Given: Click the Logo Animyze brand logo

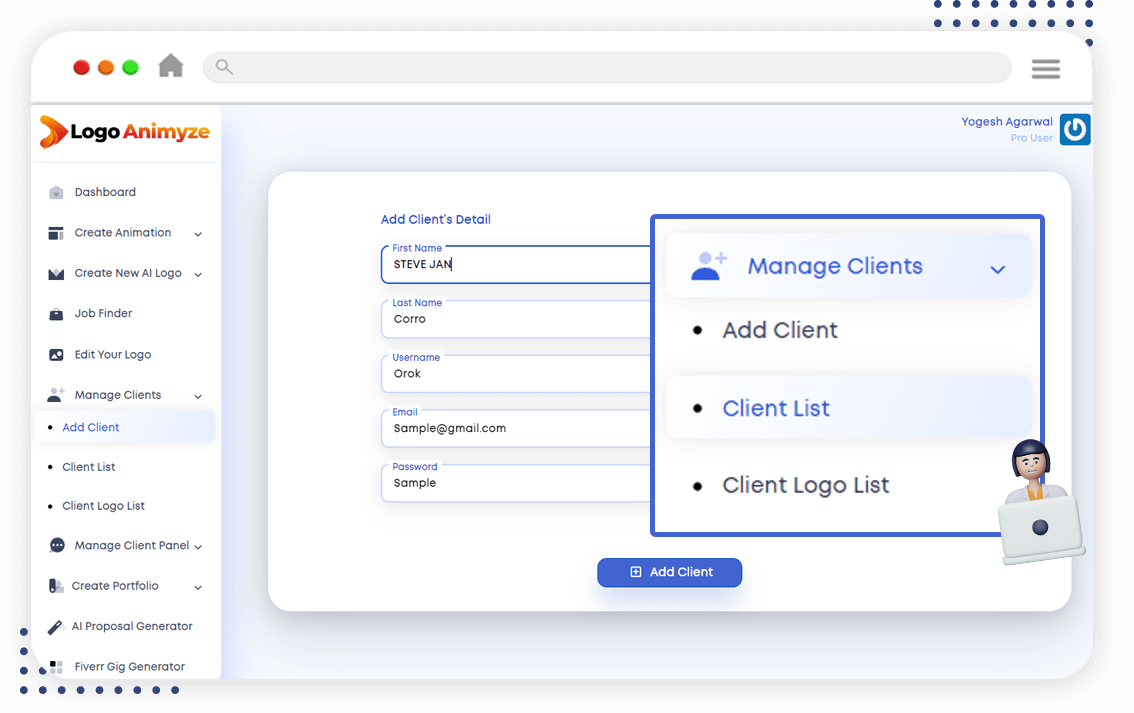Looking at the screenshot, I should click(123, 132).
